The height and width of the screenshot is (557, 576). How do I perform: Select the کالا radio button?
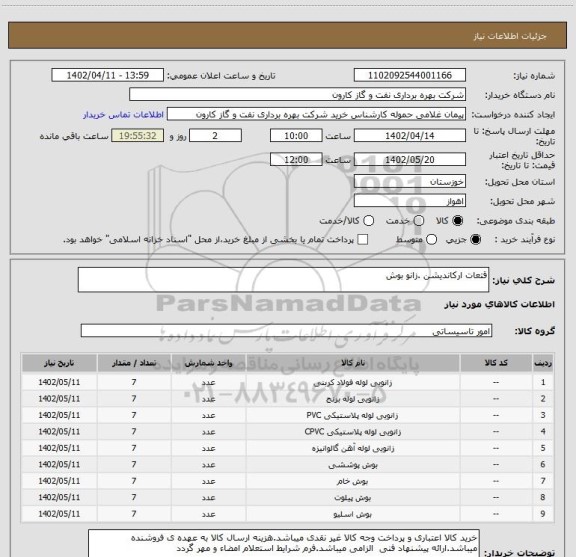(x=458, y=221)
